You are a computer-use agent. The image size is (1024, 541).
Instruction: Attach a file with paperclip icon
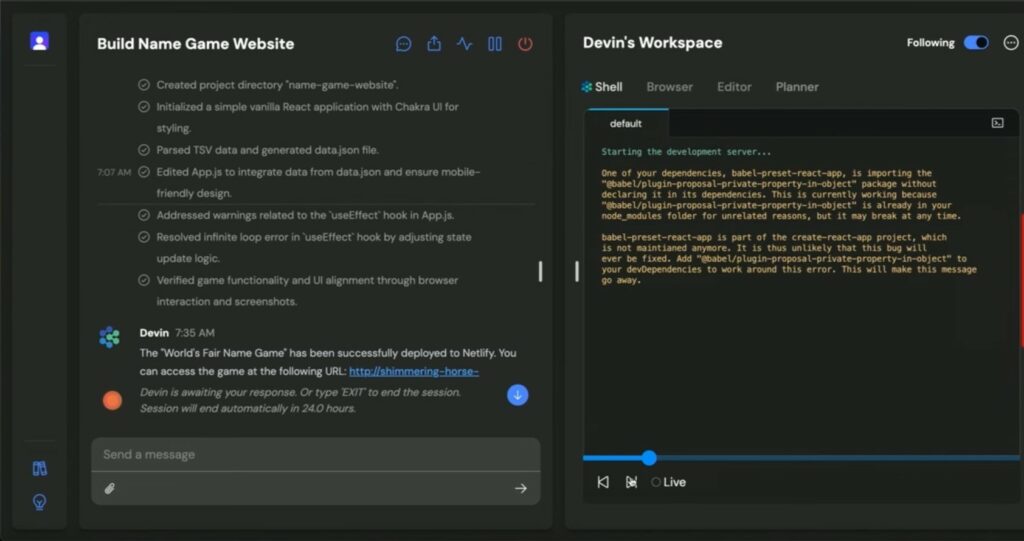point(110,488)
